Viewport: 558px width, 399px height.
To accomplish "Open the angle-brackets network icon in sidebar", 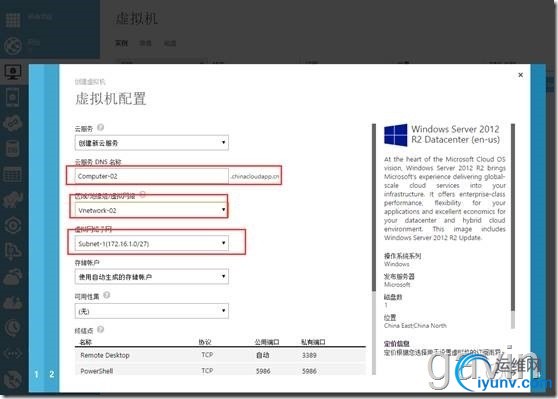I will [x=13, y=353].
